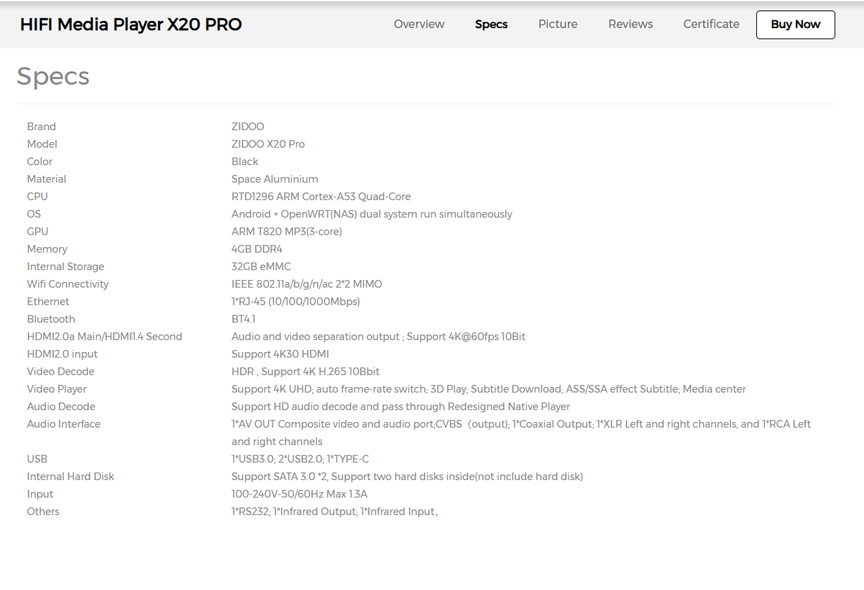Click the Space Aluminium value

pos(274,179)
